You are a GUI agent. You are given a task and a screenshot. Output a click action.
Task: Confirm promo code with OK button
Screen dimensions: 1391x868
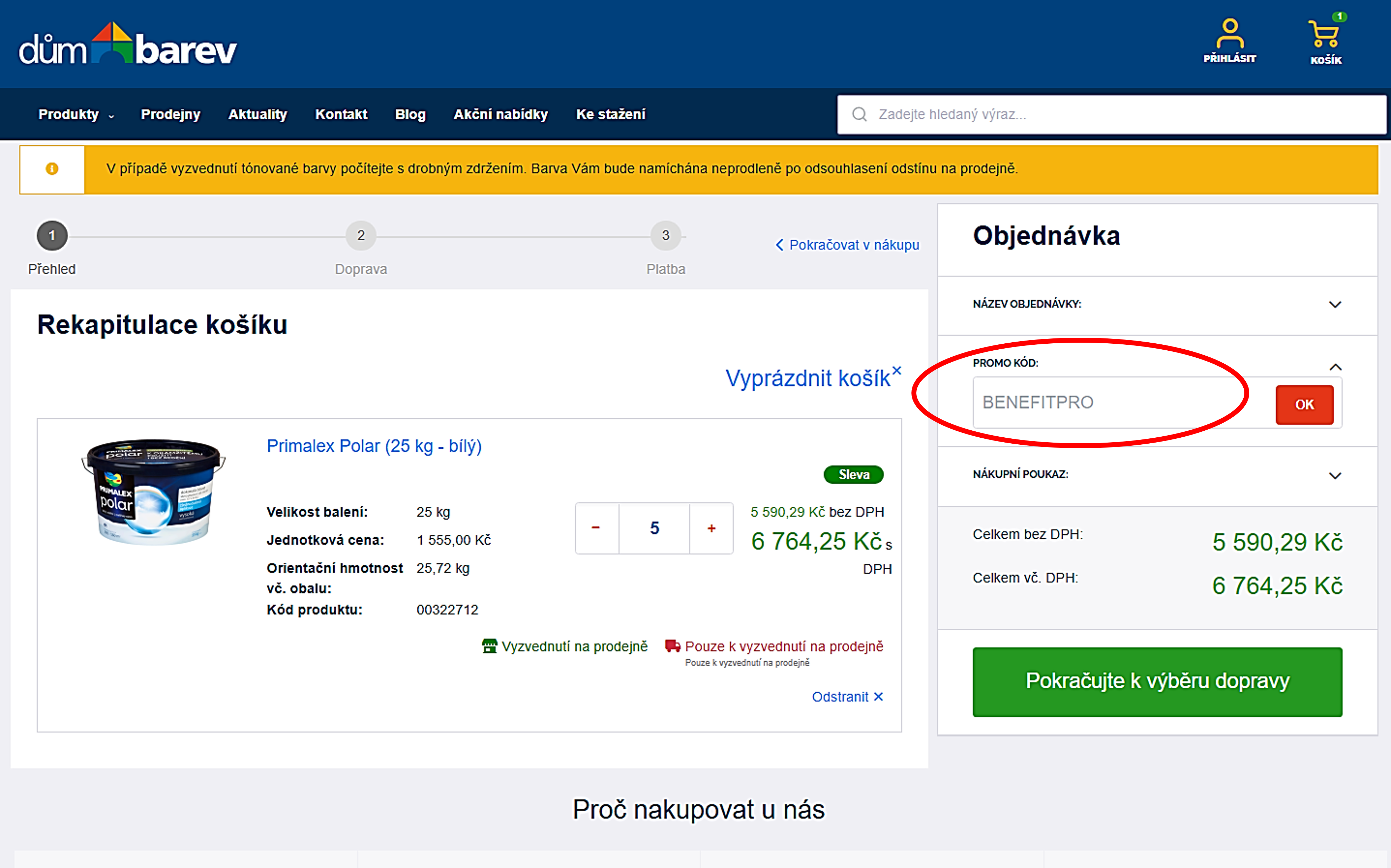(1304, 405)
